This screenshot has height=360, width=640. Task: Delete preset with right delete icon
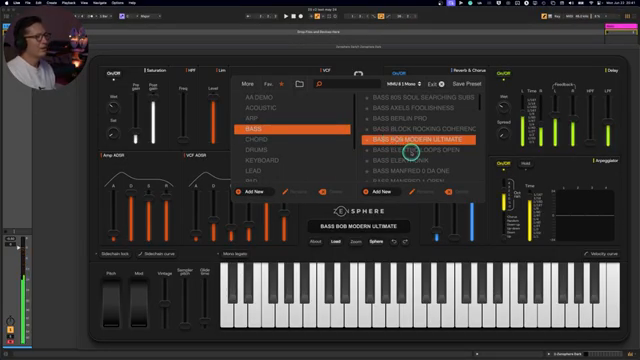(449, 192)
